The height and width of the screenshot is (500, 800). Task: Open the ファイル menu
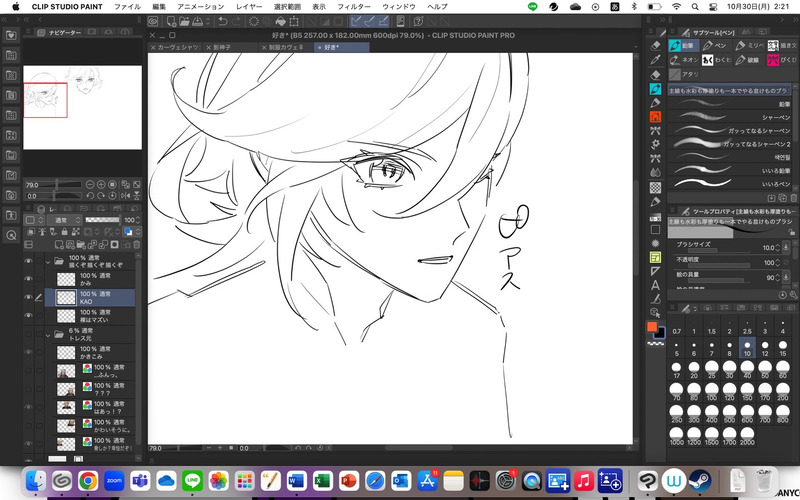127,7
